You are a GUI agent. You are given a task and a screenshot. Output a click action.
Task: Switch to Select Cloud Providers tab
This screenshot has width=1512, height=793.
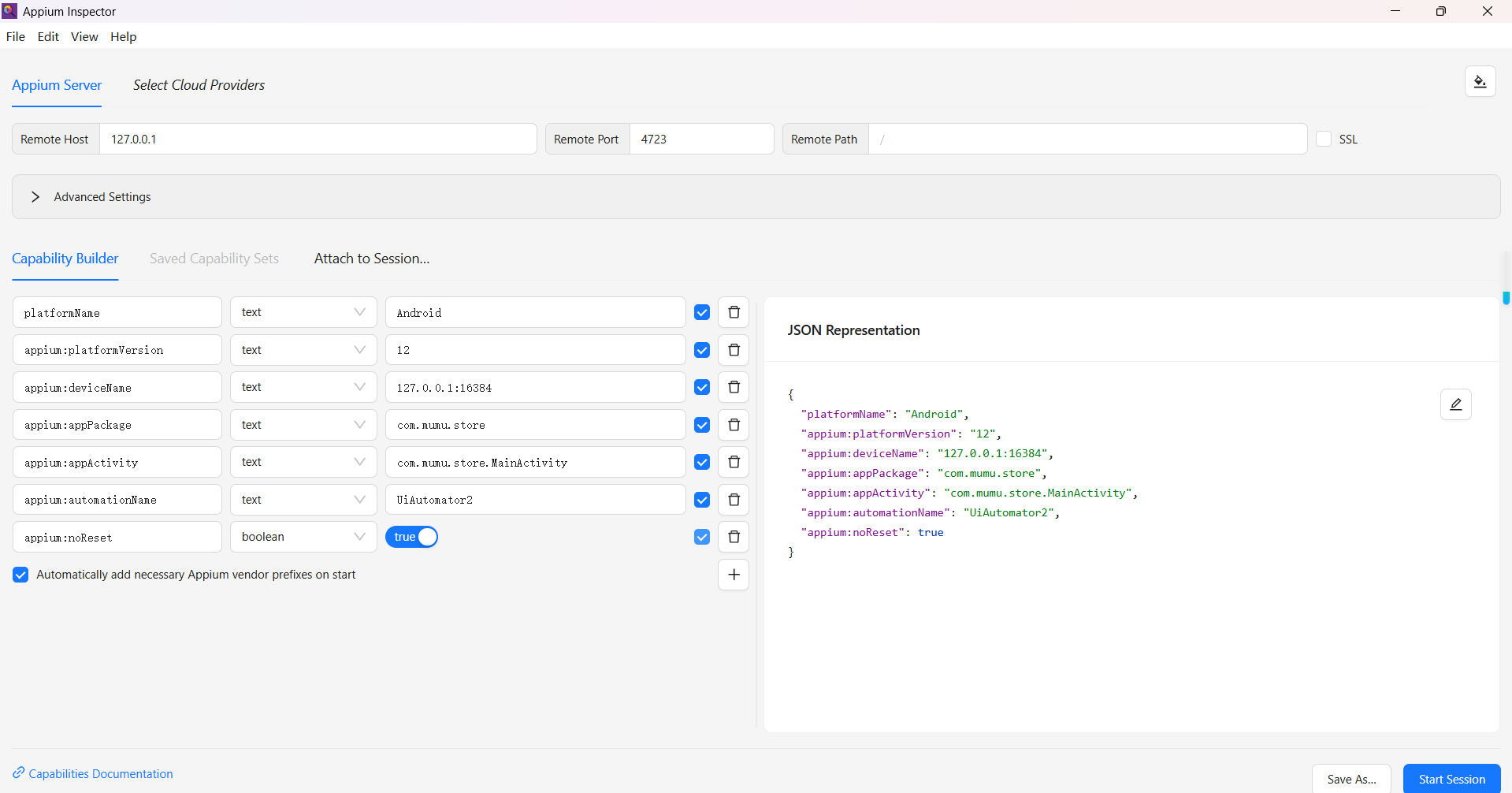coord(199,85)
